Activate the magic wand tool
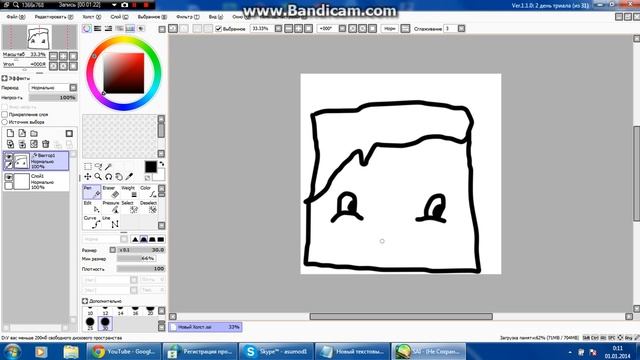The width and height of the screenshot is (640, 360). (x=109, y=167)
